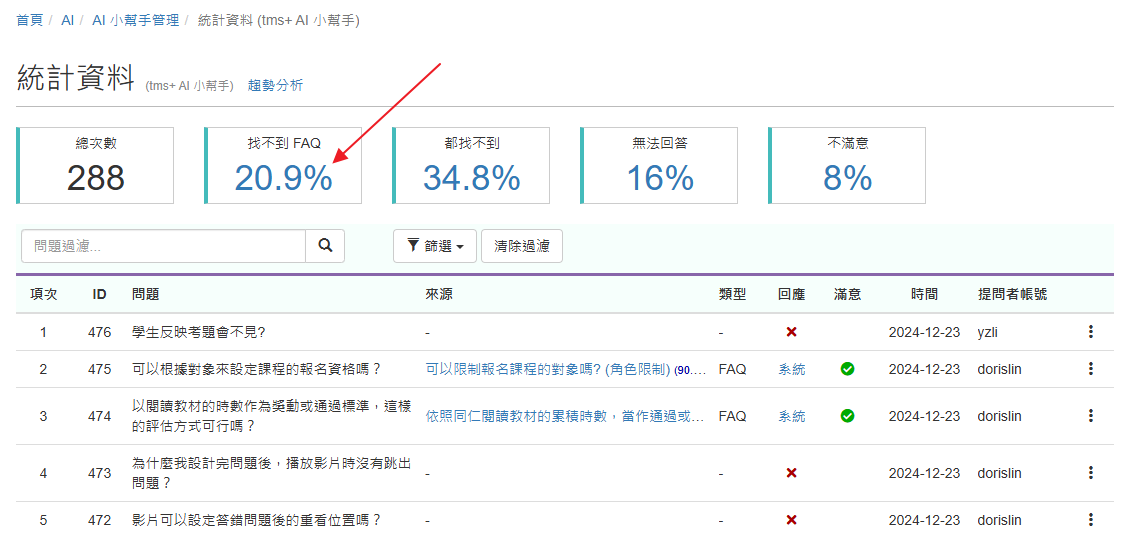The height and width of the screenshot is (537, 1127).
Task: Select the 都找不到 34.8% stat card
Action: (471, 166)
